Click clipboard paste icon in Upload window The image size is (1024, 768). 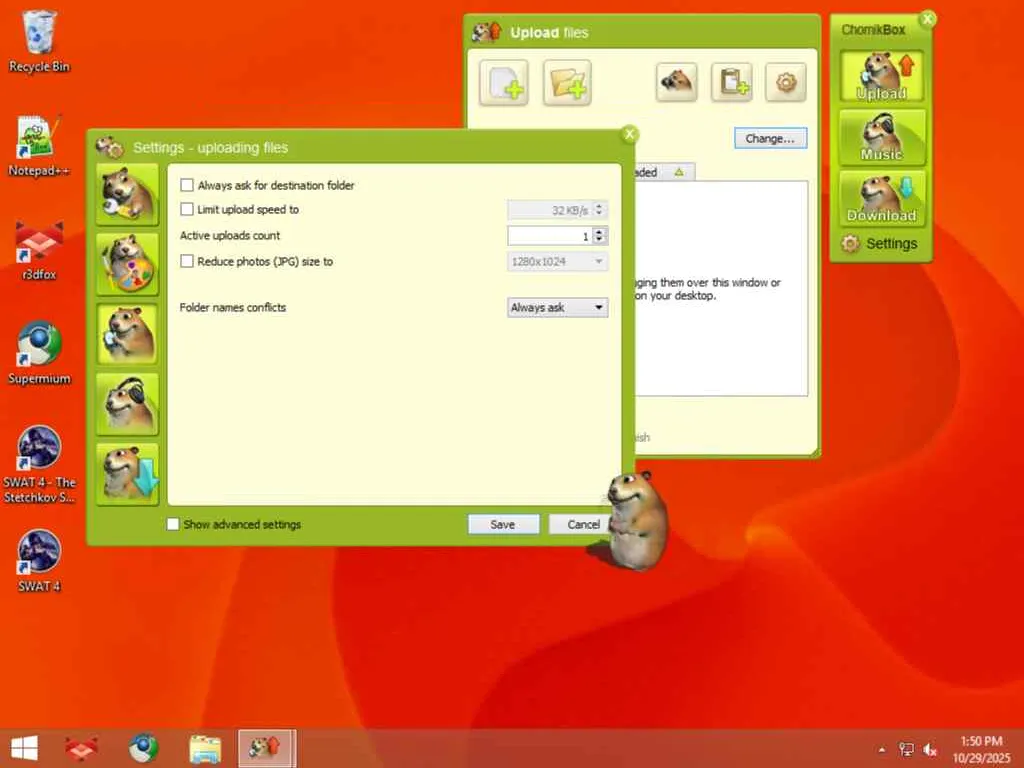731,82
